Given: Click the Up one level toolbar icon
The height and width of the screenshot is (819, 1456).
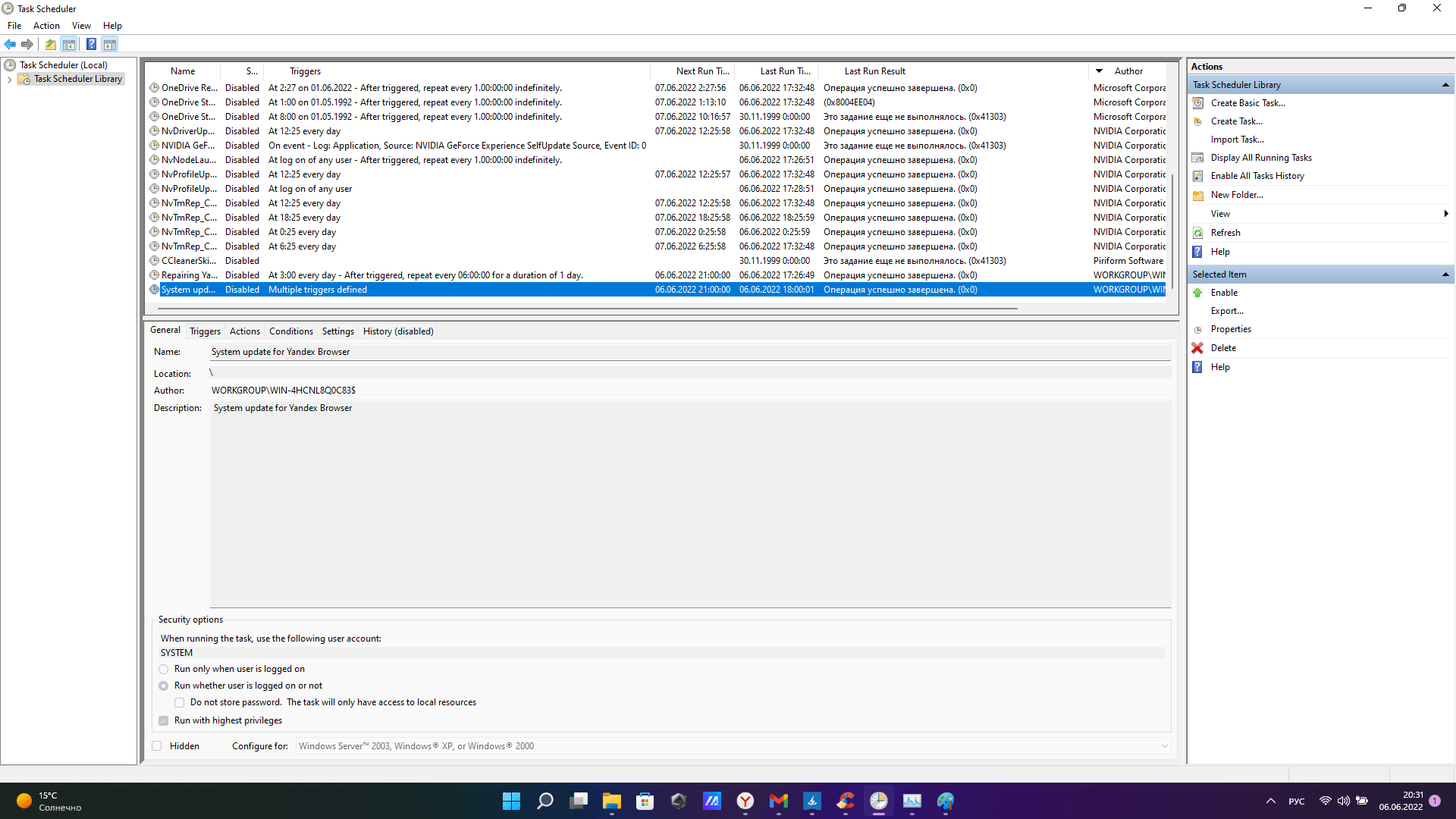Looking at the screenshot, I should pos(51,44).
